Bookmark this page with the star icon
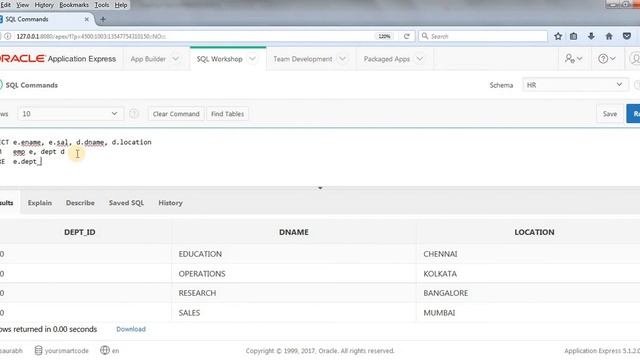The width and height of the screenshot is (640, 360). tap(558, 36)
